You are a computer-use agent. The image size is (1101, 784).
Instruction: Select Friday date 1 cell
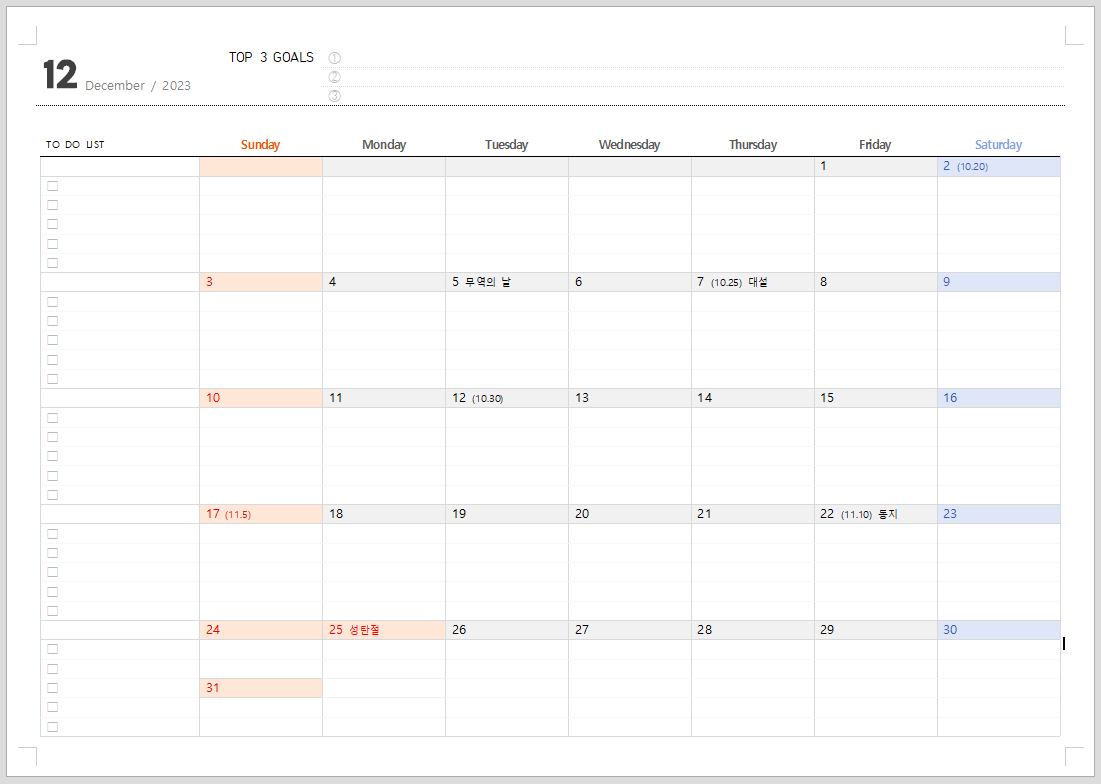[x=876, y=166]
